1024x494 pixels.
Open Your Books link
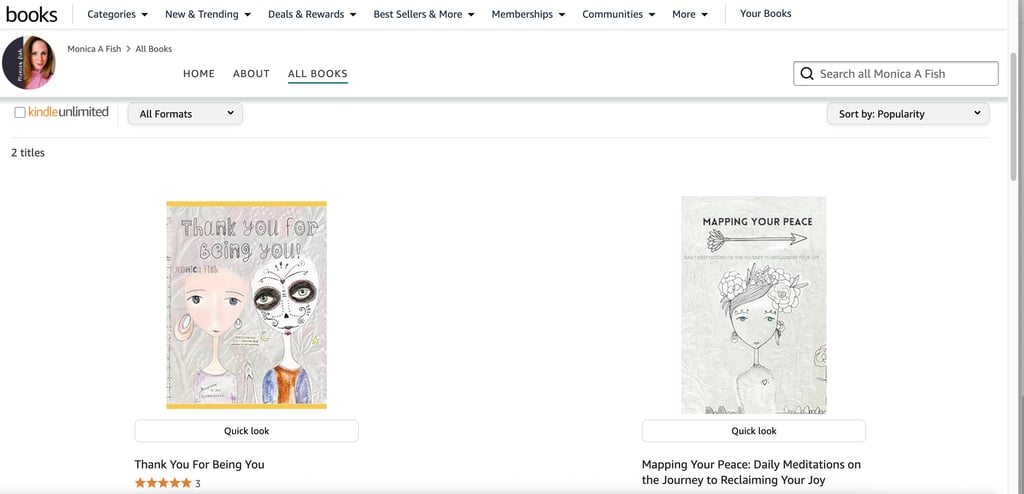coord(765,14)
